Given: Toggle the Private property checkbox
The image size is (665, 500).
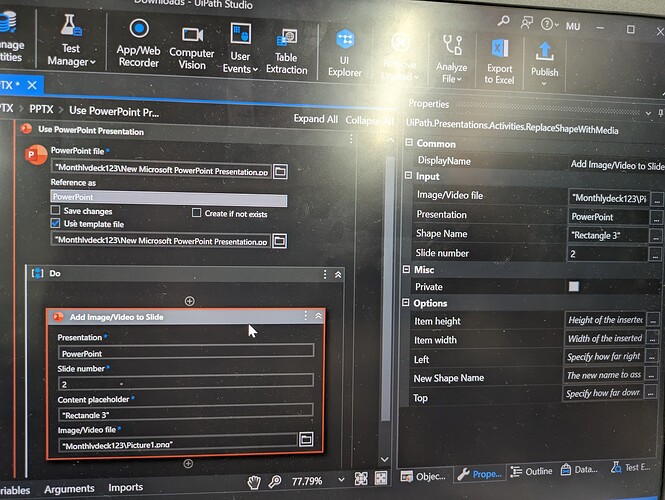Looking at the screenshot, I should coord(574,286).
